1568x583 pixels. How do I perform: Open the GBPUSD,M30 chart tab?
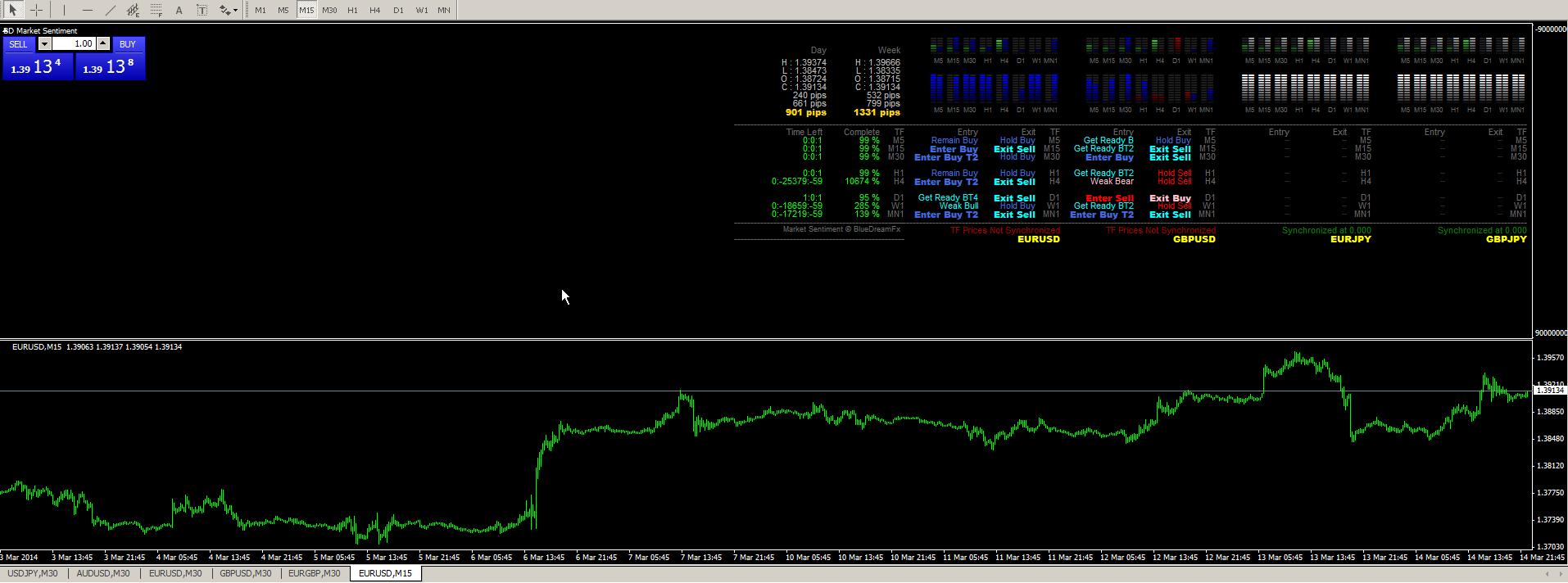point(246,573)
